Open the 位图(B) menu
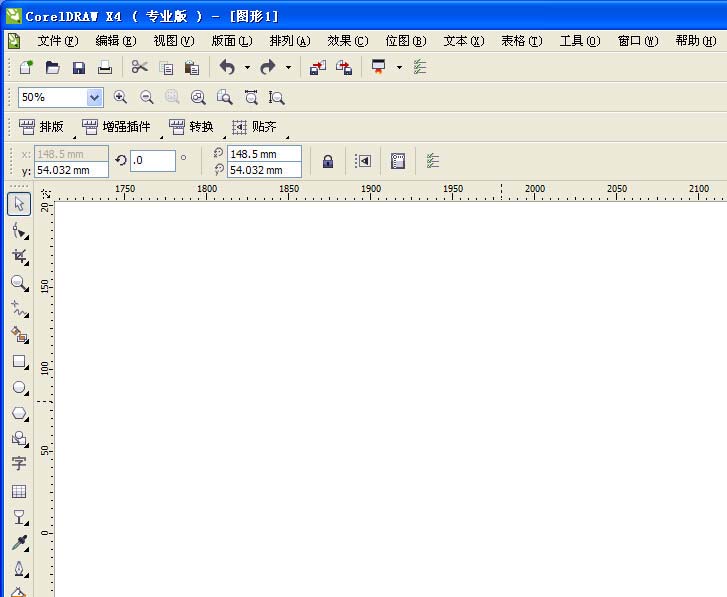This screenshot has width=727, height=597. click(x=406, y=41)
